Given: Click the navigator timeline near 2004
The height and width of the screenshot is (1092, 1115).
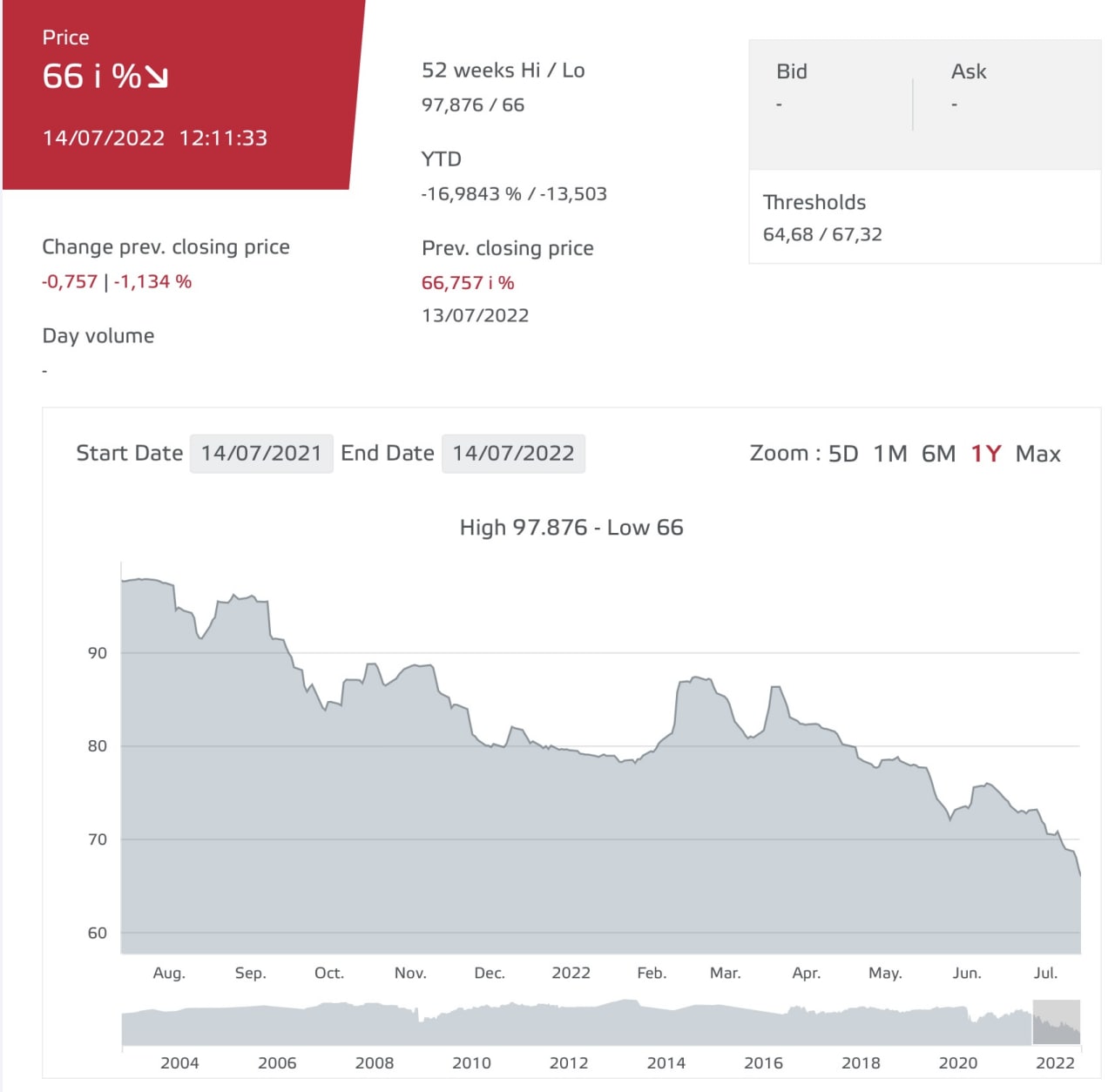Looking at the screenshot, I should click(179, 1023).
